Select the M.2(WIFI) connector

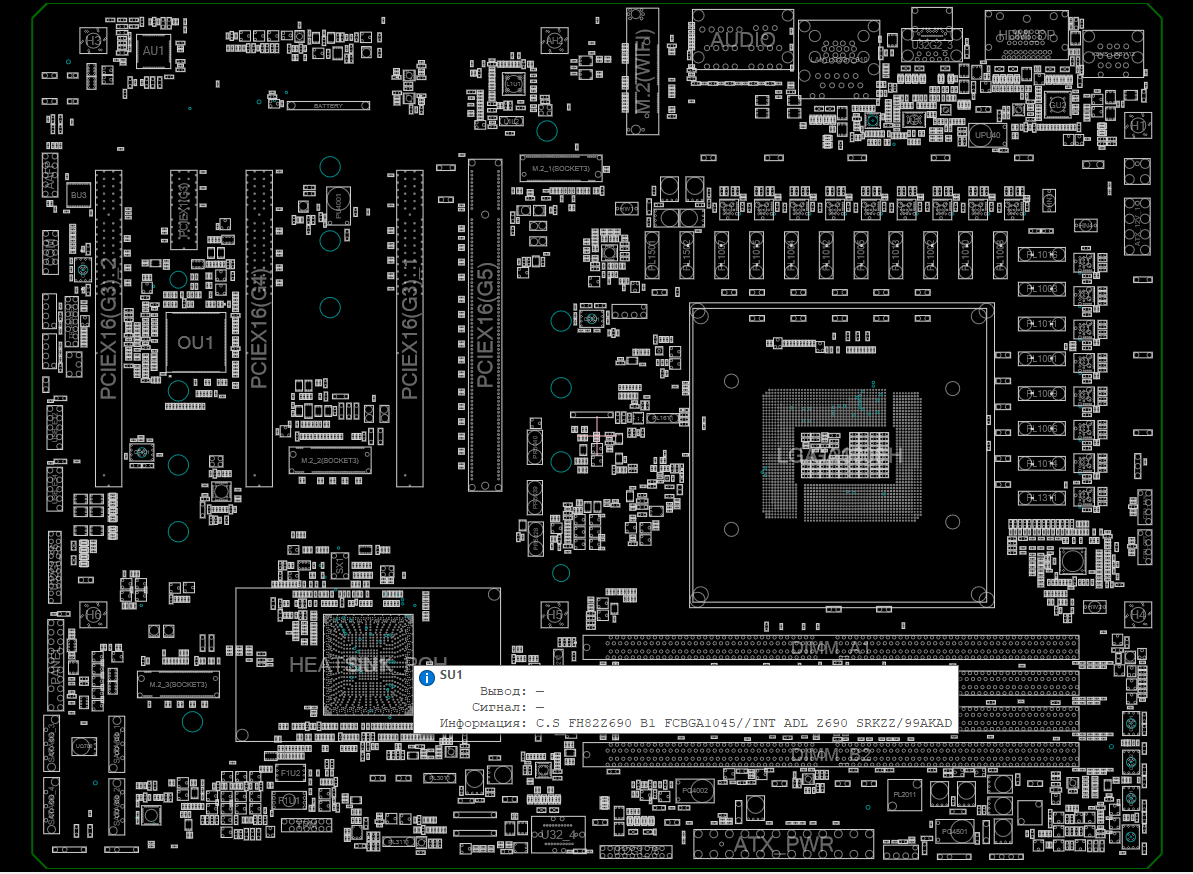643,72
